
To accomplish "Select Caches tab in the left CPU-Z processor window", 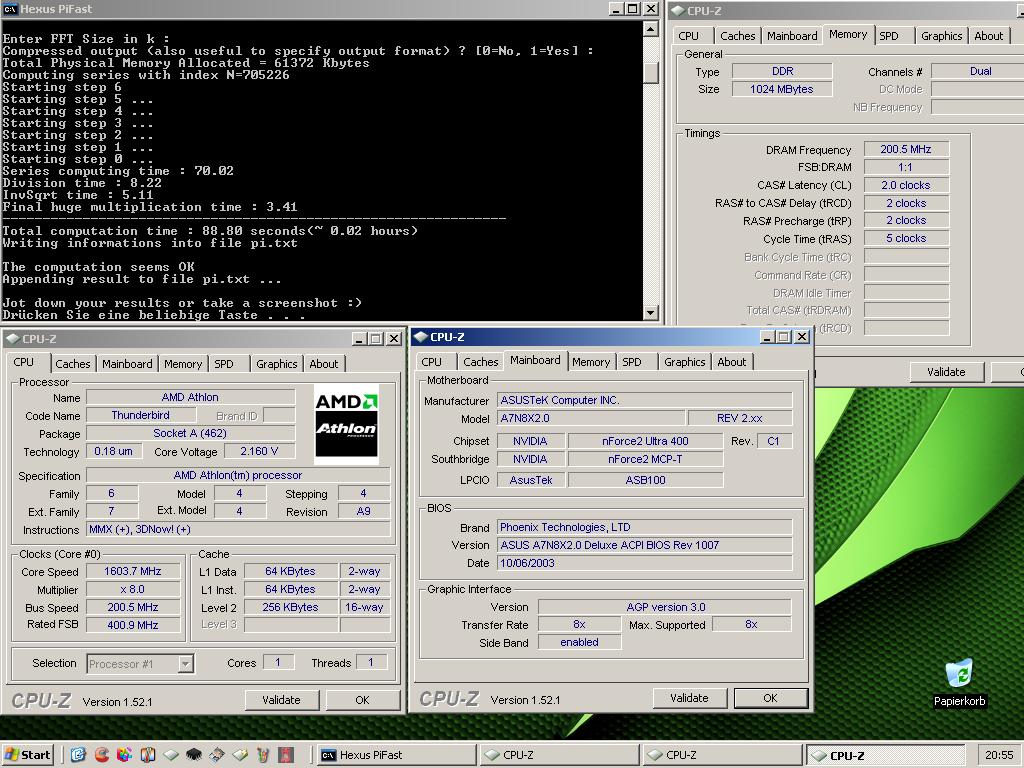I will pyautogui.click(x=72, y=364).
